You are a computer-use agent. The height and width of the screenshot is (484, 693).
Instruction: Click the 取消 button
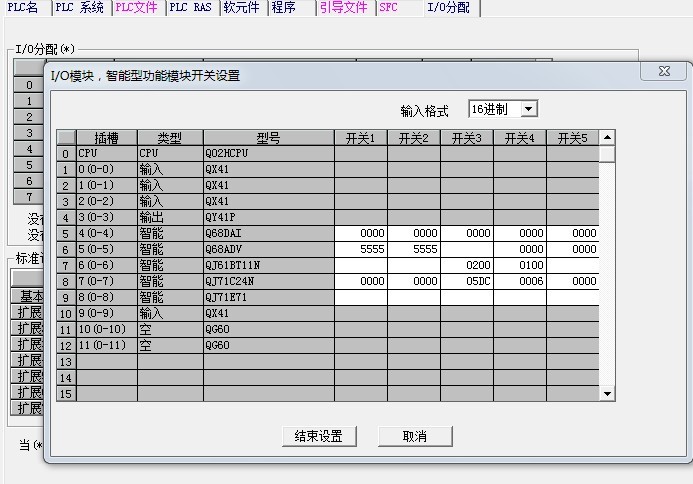pyautogui.click(x=414, y=436)
